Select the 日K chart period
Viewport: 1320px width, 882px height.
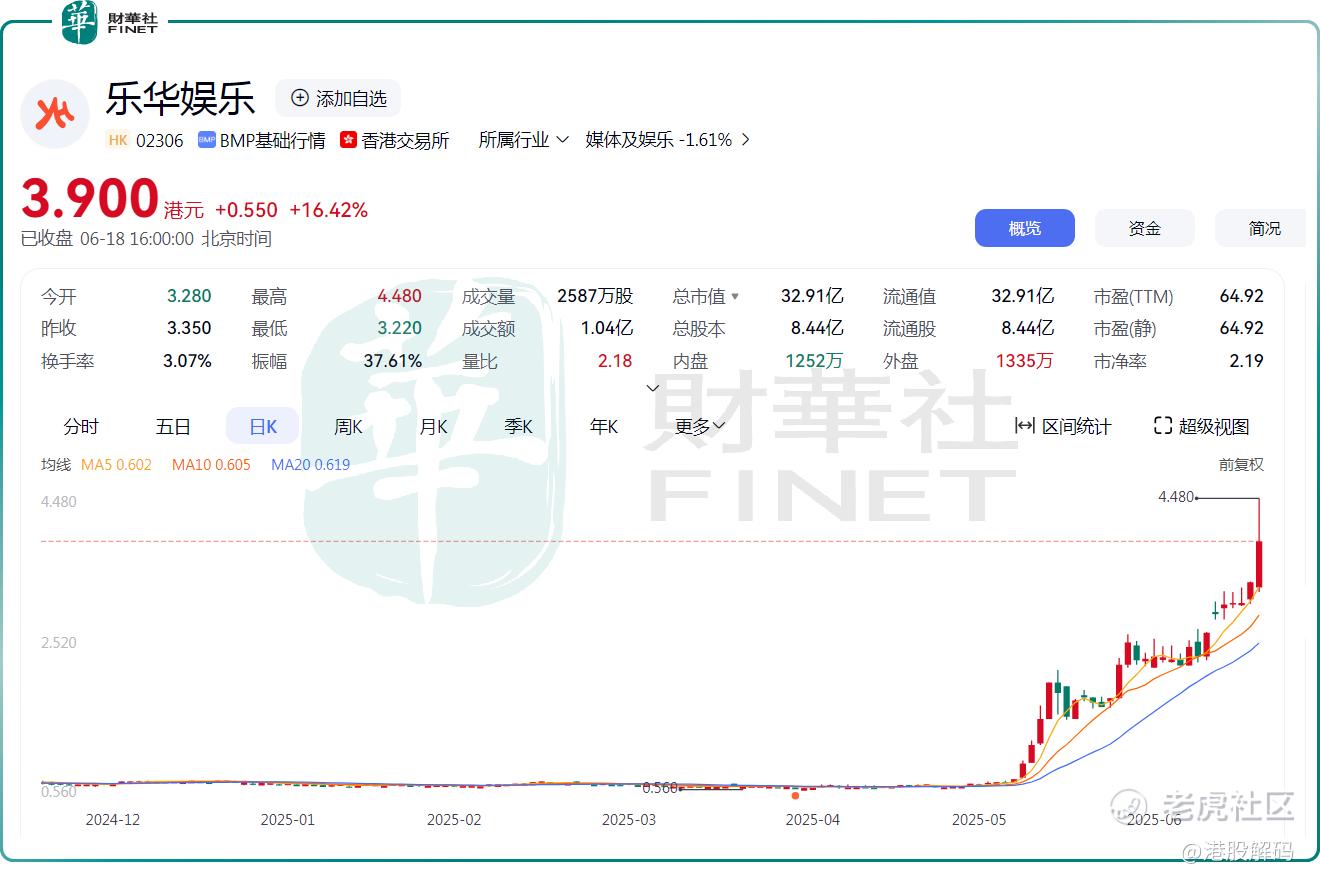click(x=263, y=427)
